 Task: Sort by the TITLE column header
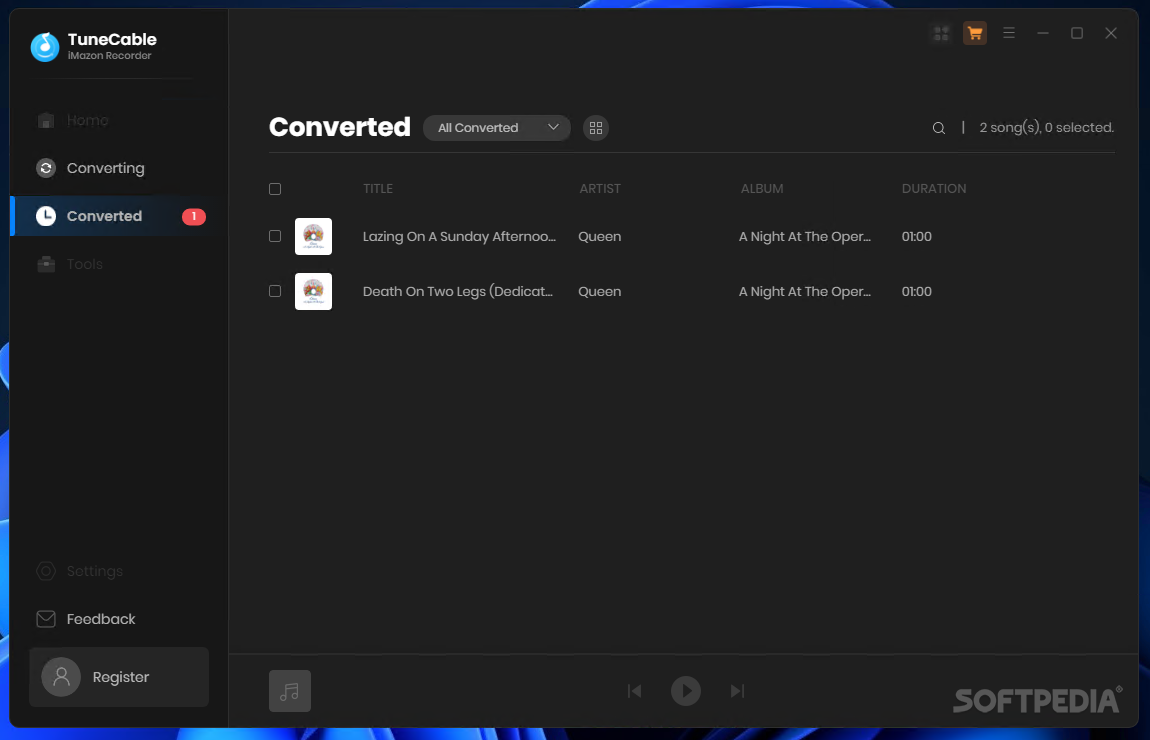tap(378, 188)
